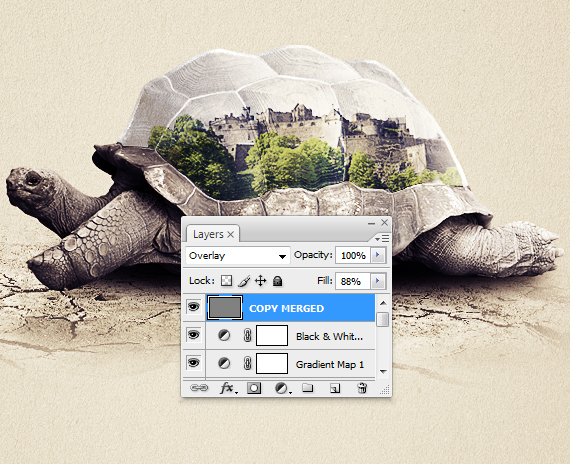Lock all layer attributes
Image resolution: width=570 pixels, height=464 pixels.
click(277, 281)
